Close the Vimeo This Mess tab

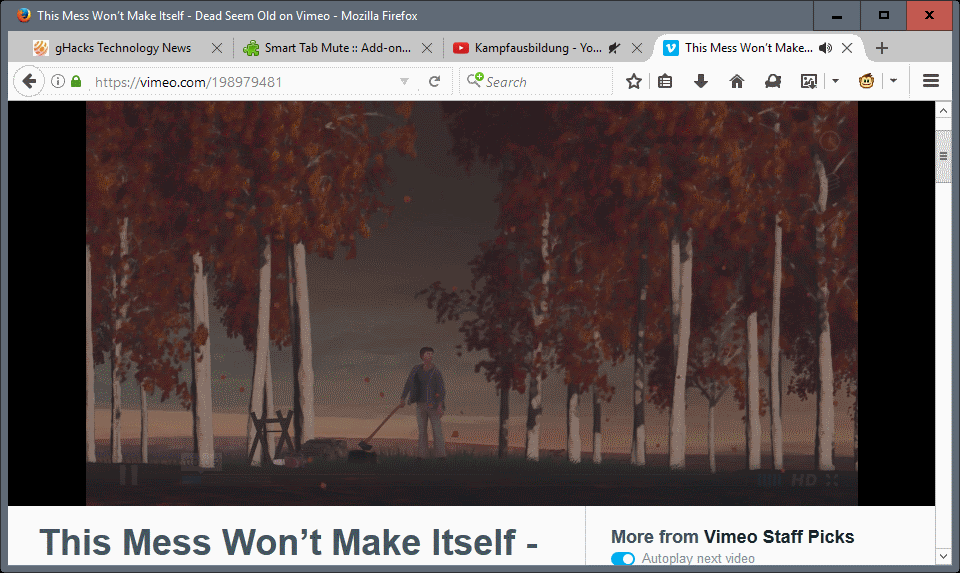click(847, 48)
